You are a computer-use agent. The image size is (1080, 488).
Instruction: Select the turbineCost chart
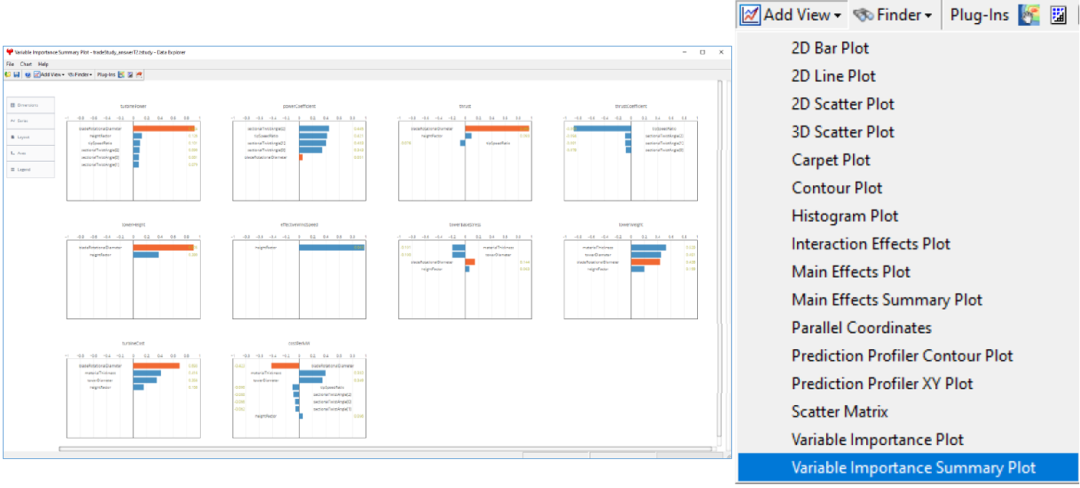133,398
